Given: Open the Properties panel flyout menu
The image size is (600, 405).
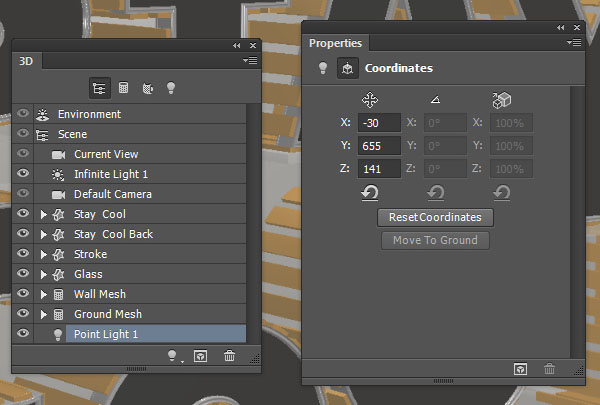Looking at the screenshot, I should click(574, 43).
